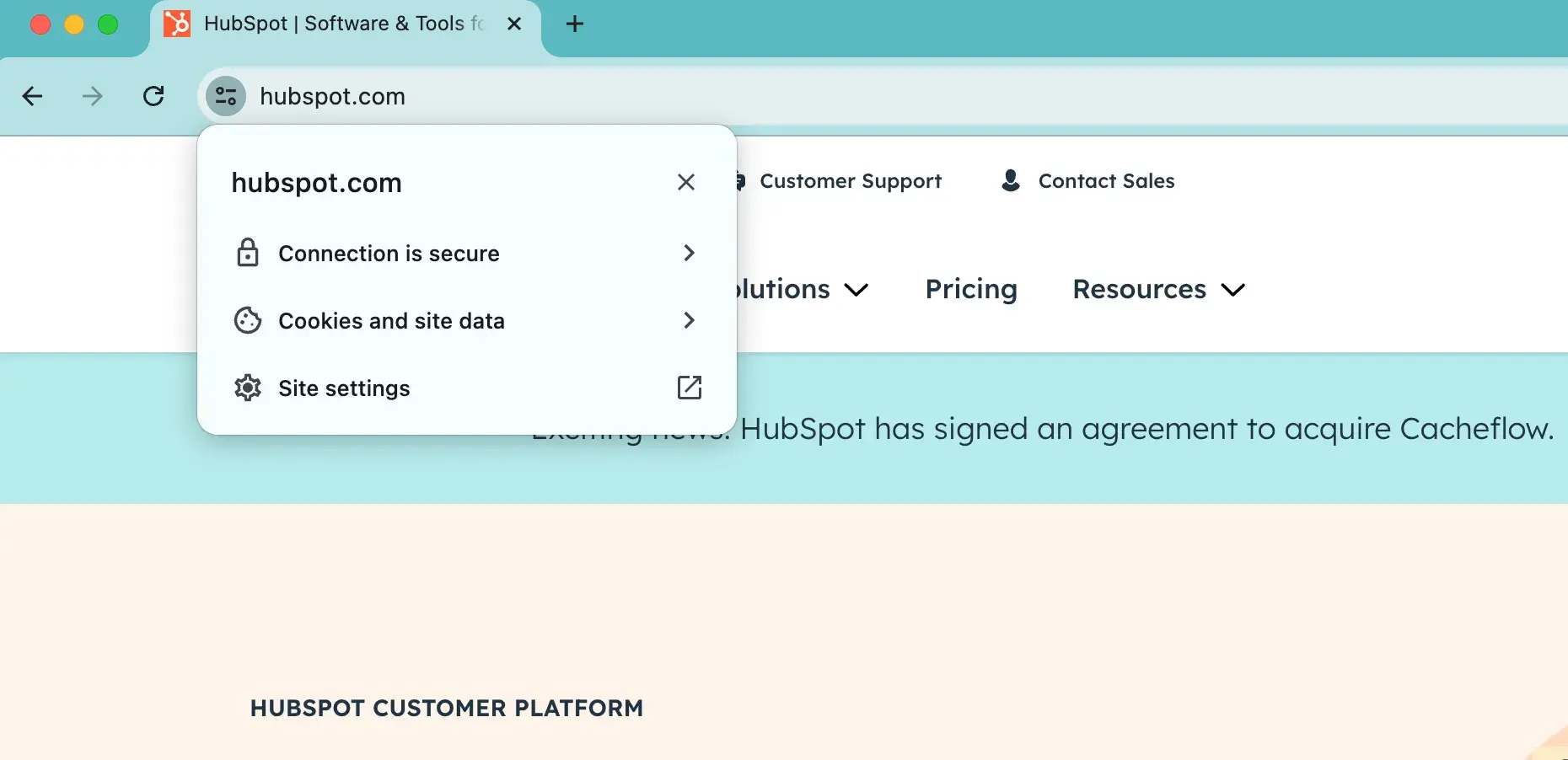Reload the page with refresh icon
1568x760 pixels.
[x=153, y=96]
